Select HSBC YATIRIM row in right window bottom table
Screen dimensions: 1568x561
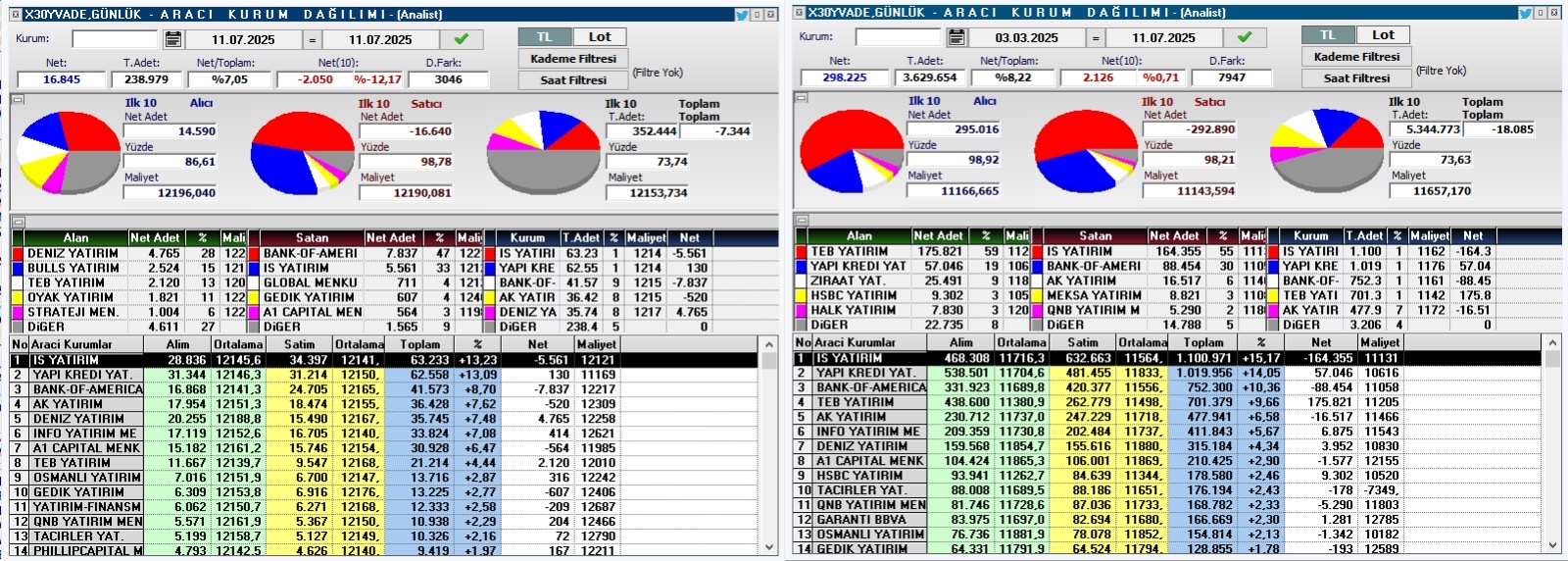point(1168,476)
